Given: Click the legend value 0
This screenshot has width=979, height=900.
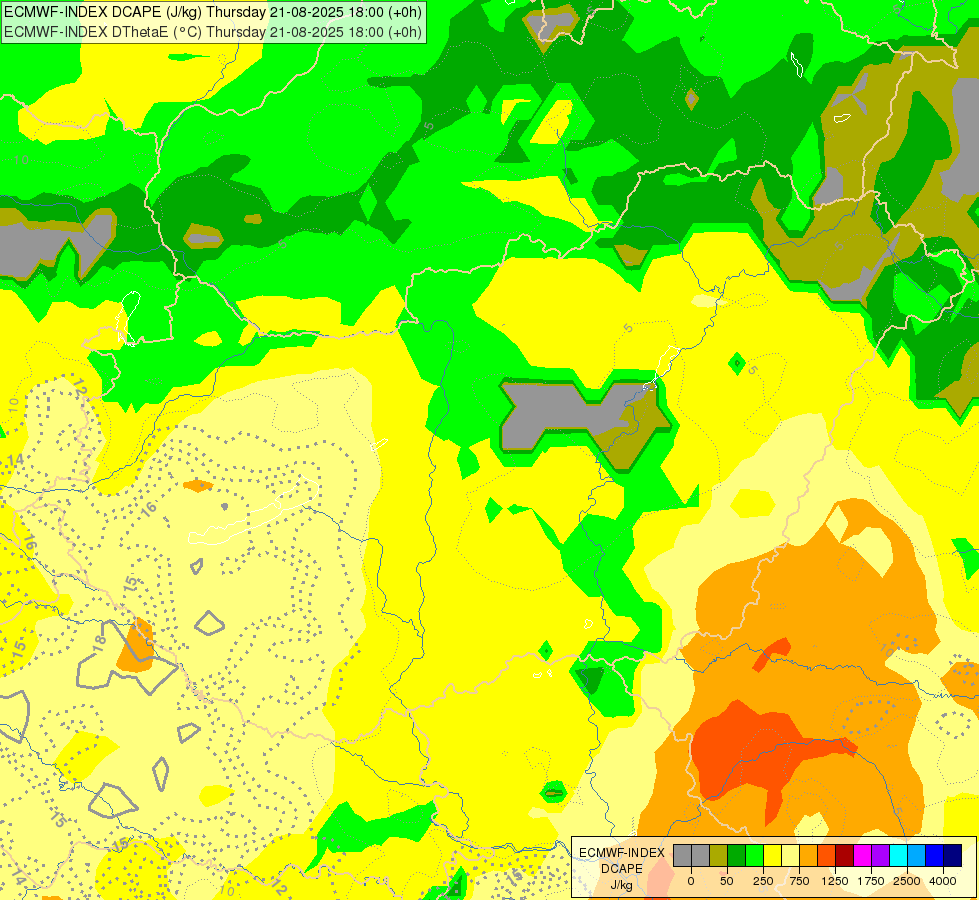Looking at the screenshot, I should (x=691, y=881).
